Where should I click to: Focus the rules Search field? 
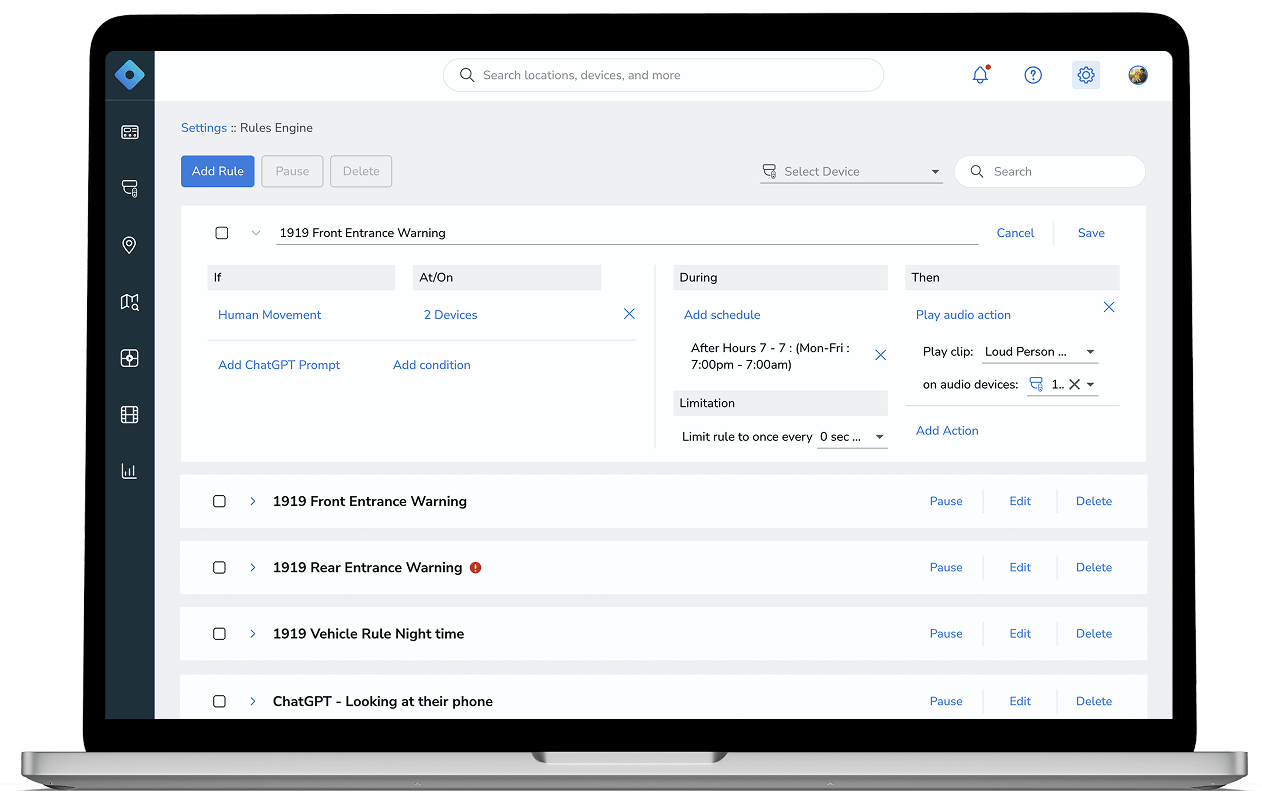[1050, 171]
